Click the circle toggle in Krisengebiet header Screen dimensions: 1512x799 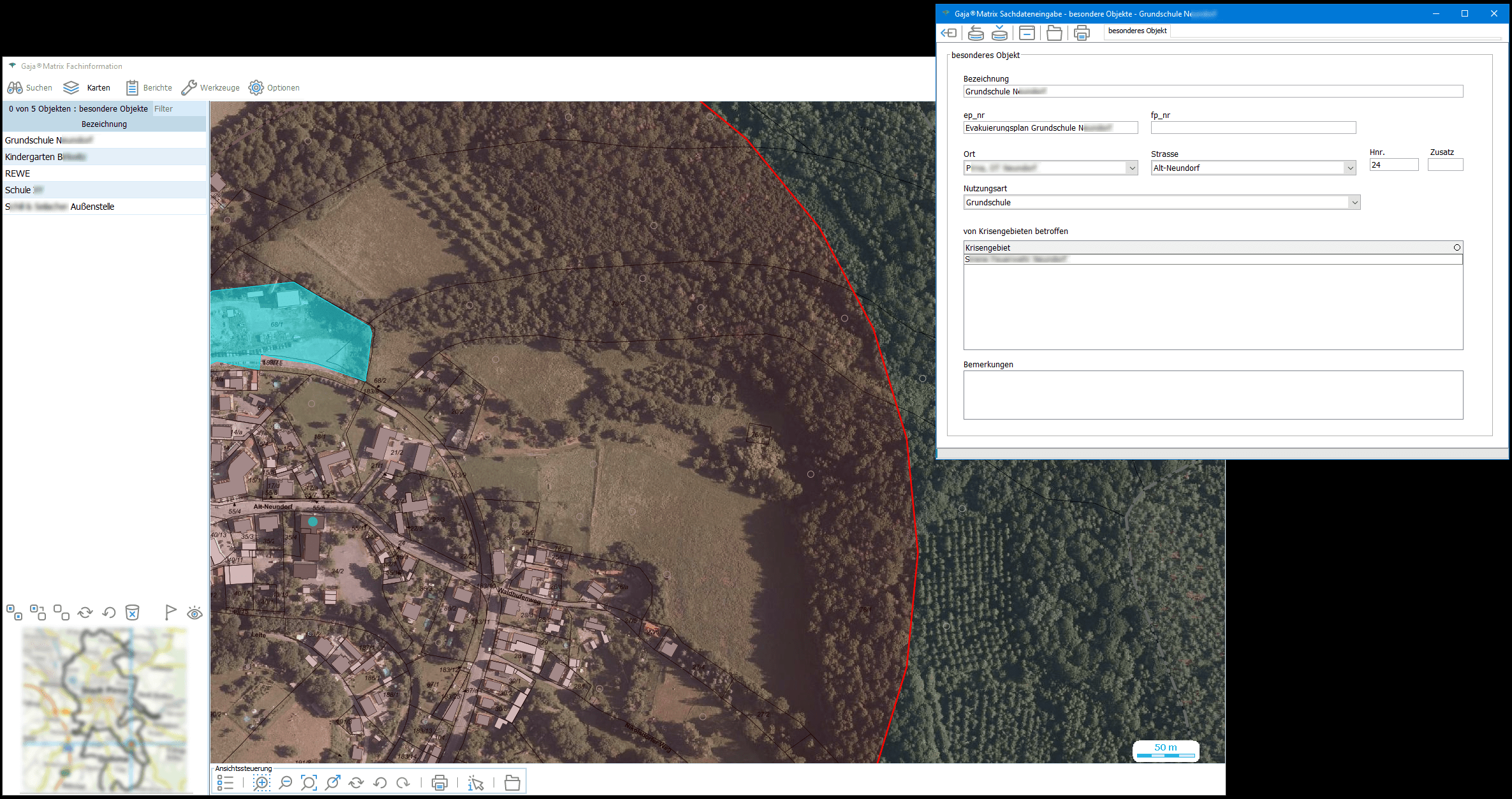1457,247
